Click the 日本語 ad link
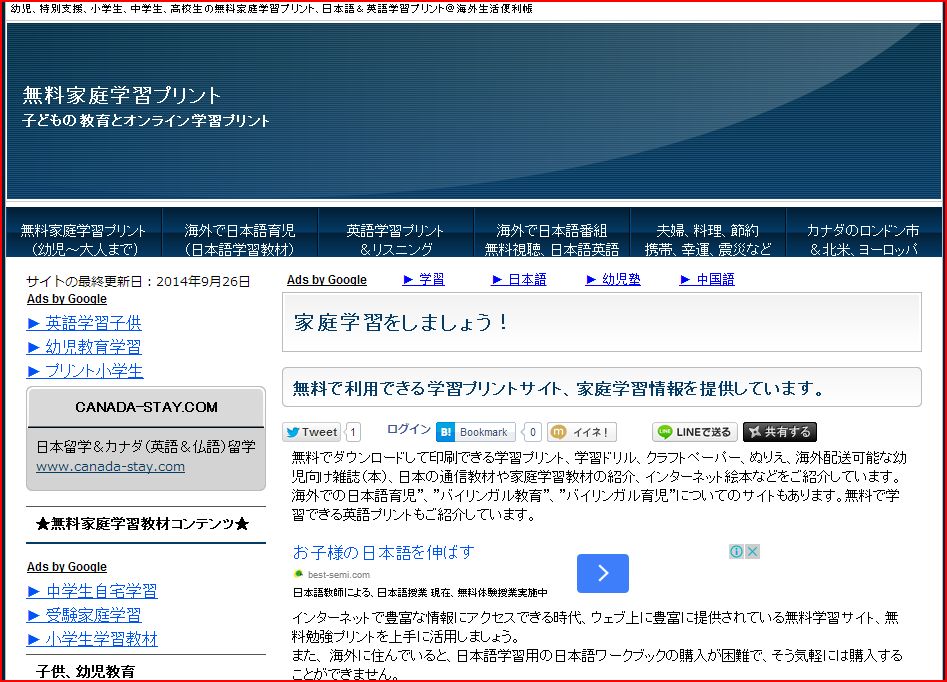This screenshot has height=682, width=947. (x=519, y=279)
